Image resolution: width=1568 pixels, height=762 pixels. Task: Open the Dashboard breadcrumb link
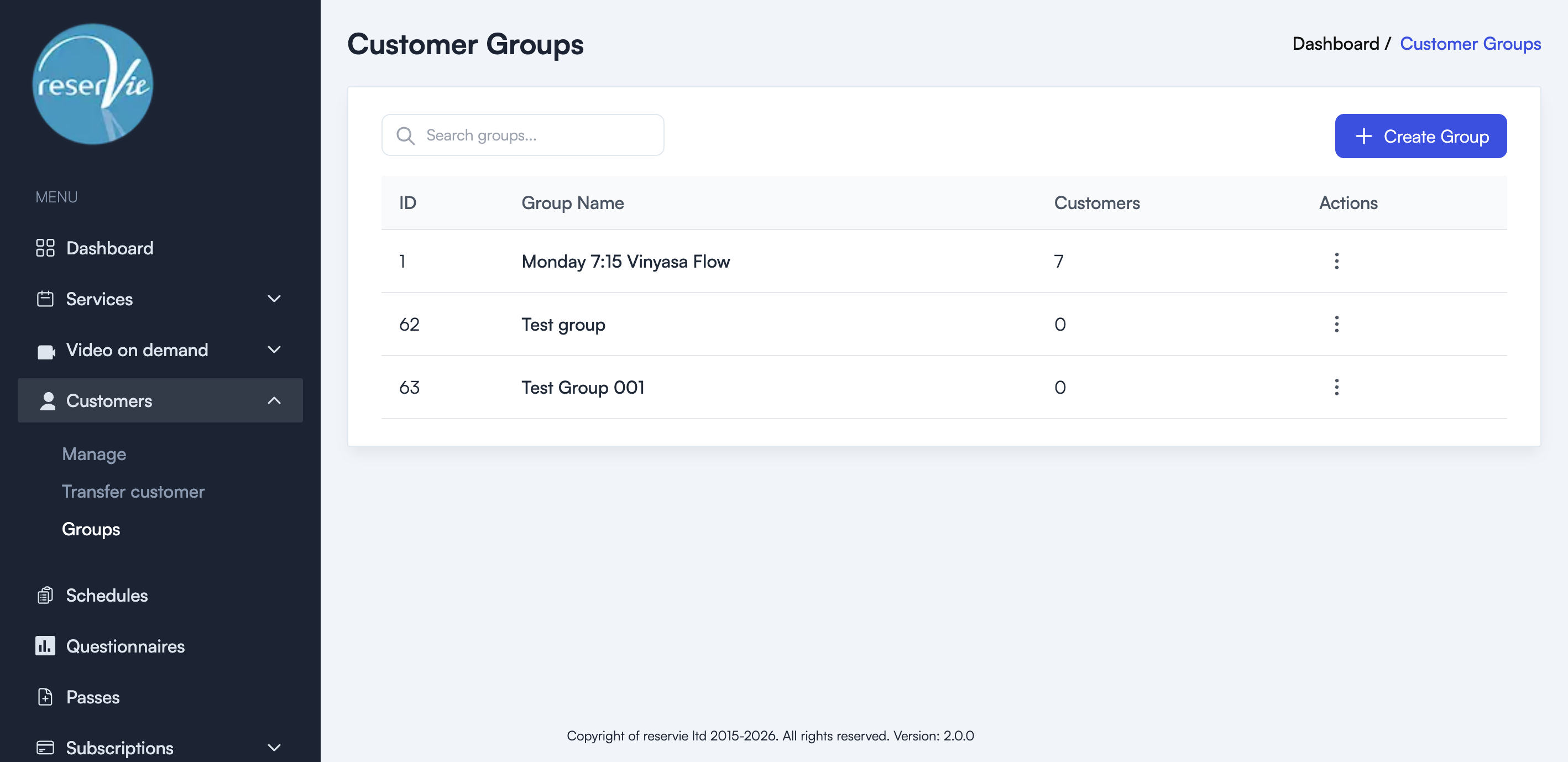point(1335,43)
